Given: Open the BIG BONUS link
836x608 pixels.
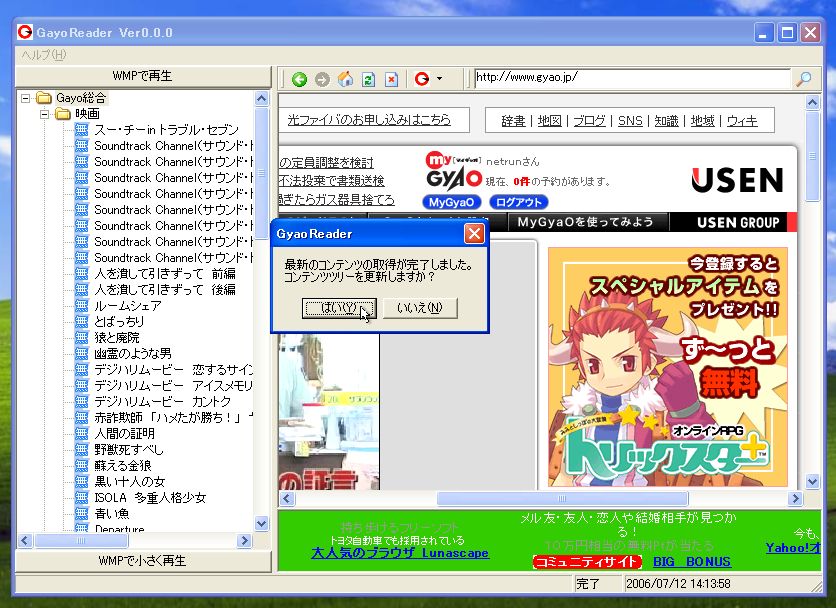Looking at the screenshot, I should (692, 562).
